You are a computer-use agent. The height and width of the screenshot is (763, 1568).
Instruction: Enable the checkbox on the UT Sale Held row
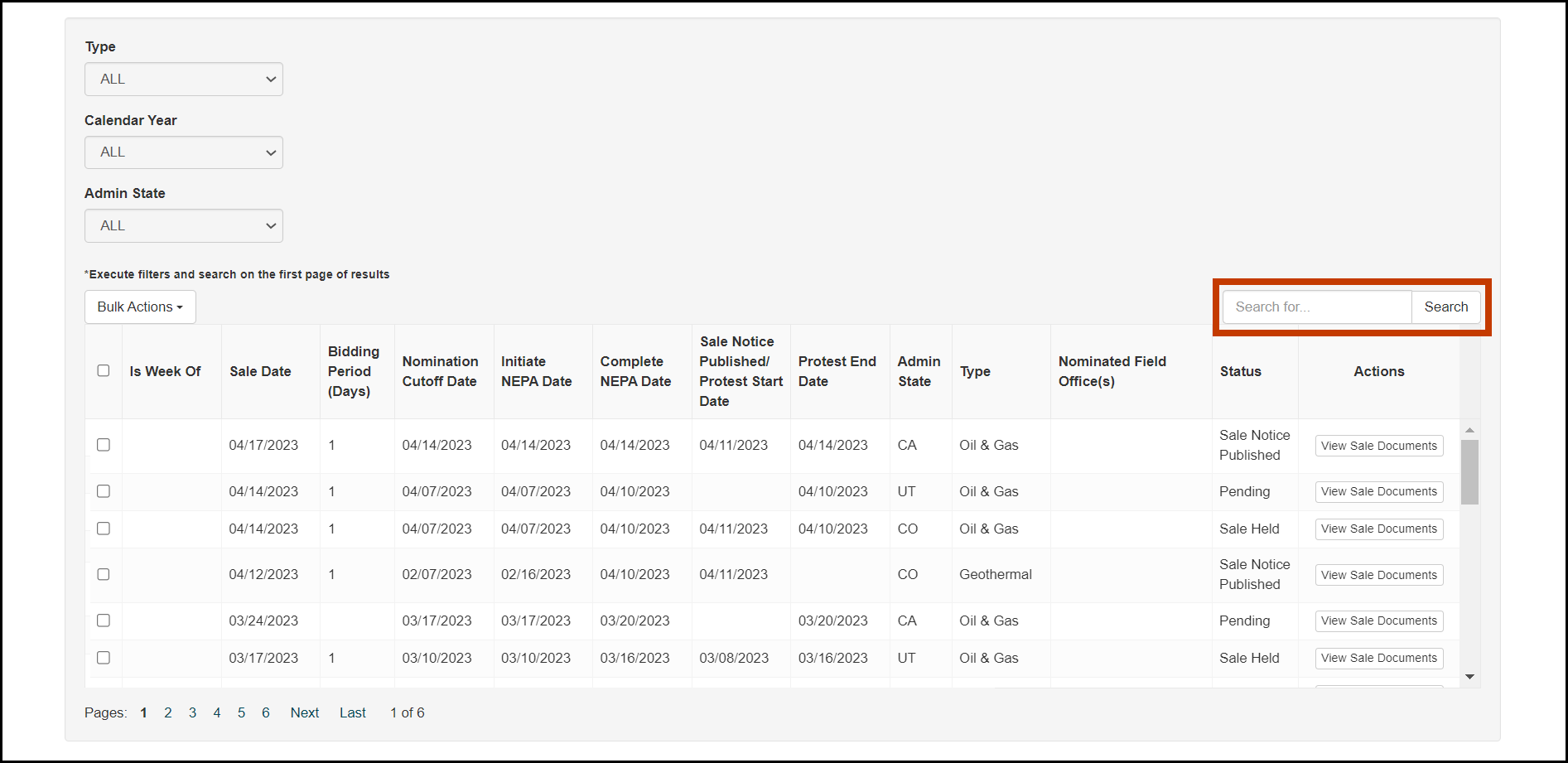104,658
